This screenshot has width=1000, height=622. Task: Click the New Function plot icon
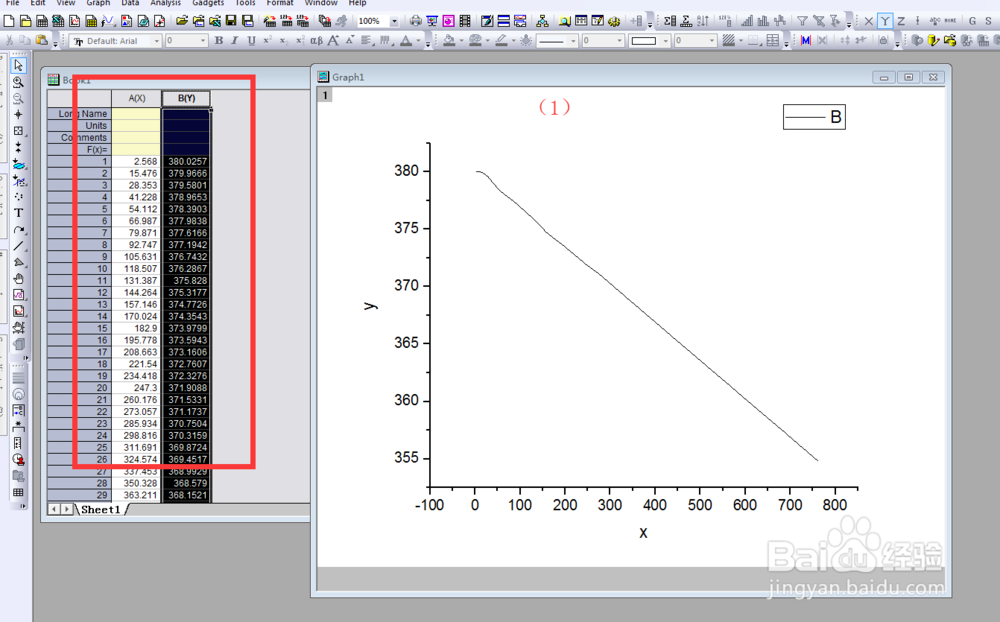coord(108,21)
